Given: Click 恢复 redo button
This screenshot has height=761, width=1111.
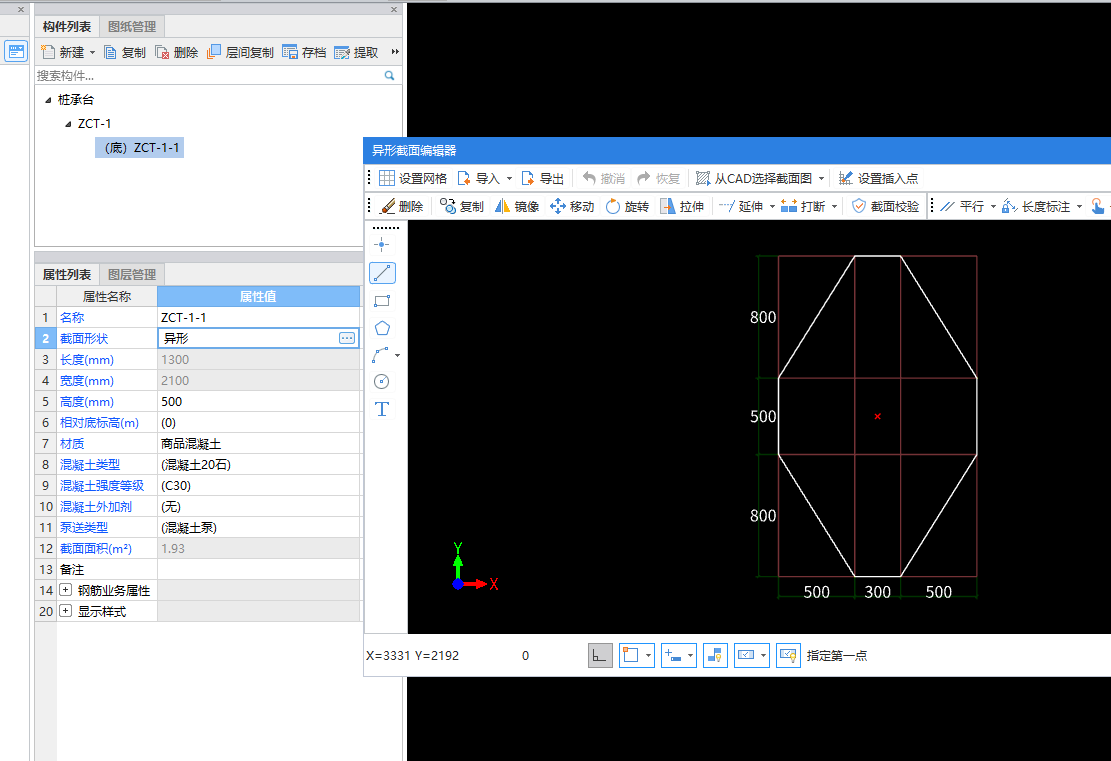Looking at the screenshot, I should (659, 179).
